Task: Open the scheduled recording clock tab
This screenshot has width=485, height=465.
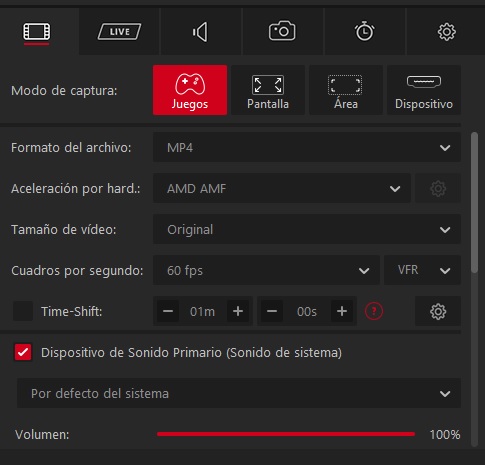Action: click(364, 32)
